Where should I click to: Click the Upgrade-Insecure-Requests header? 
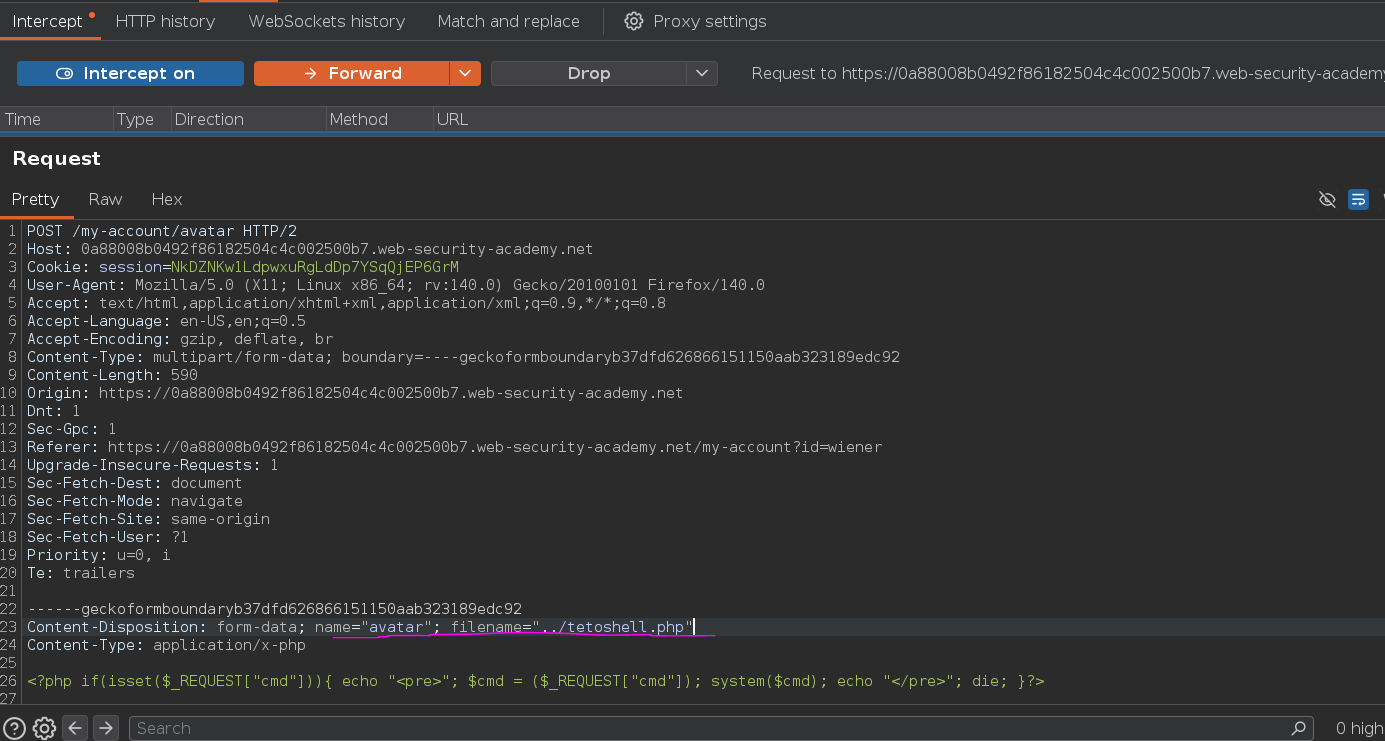[x=152, y=465]
